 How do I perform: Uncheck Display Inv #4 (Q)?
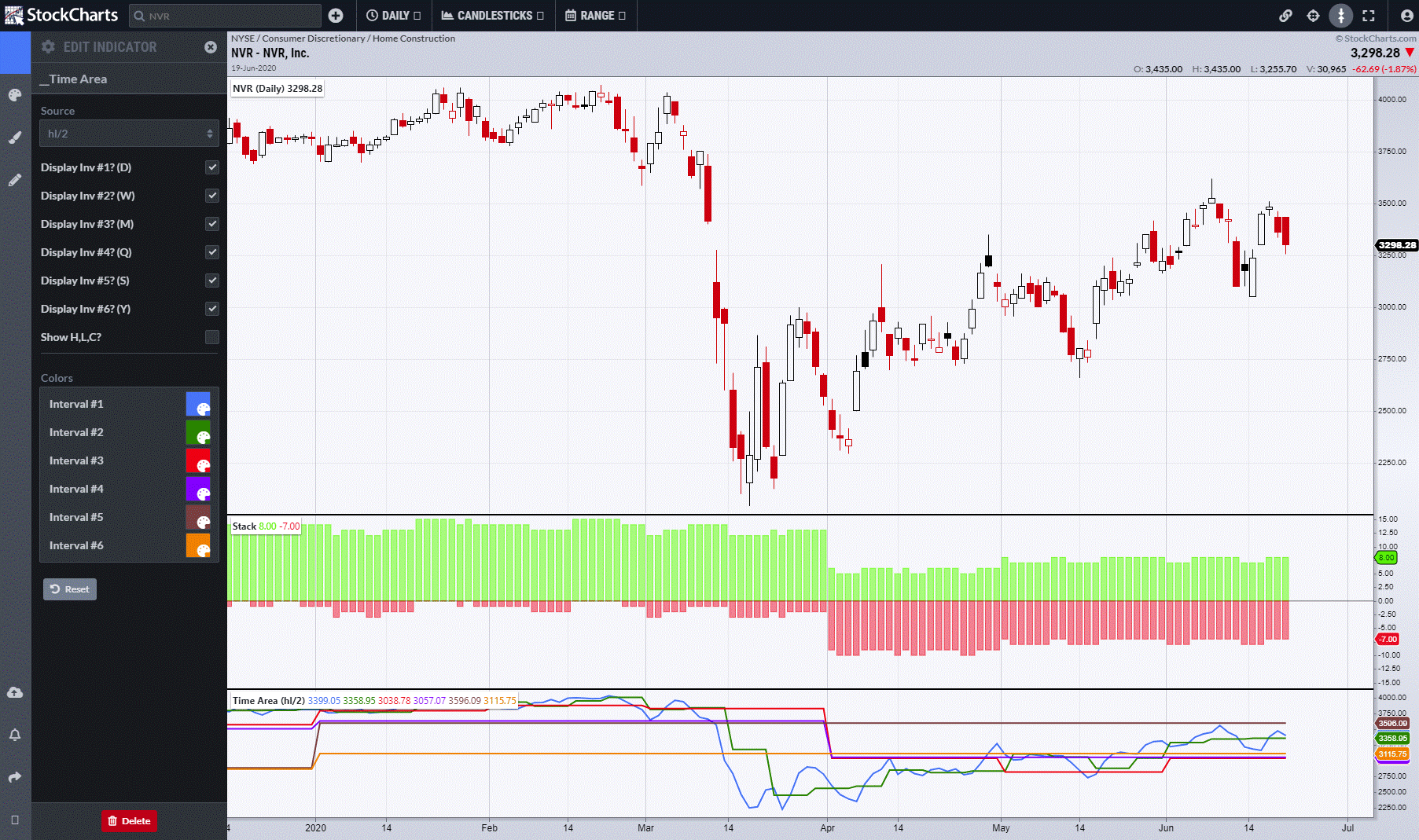coord(212,252)
